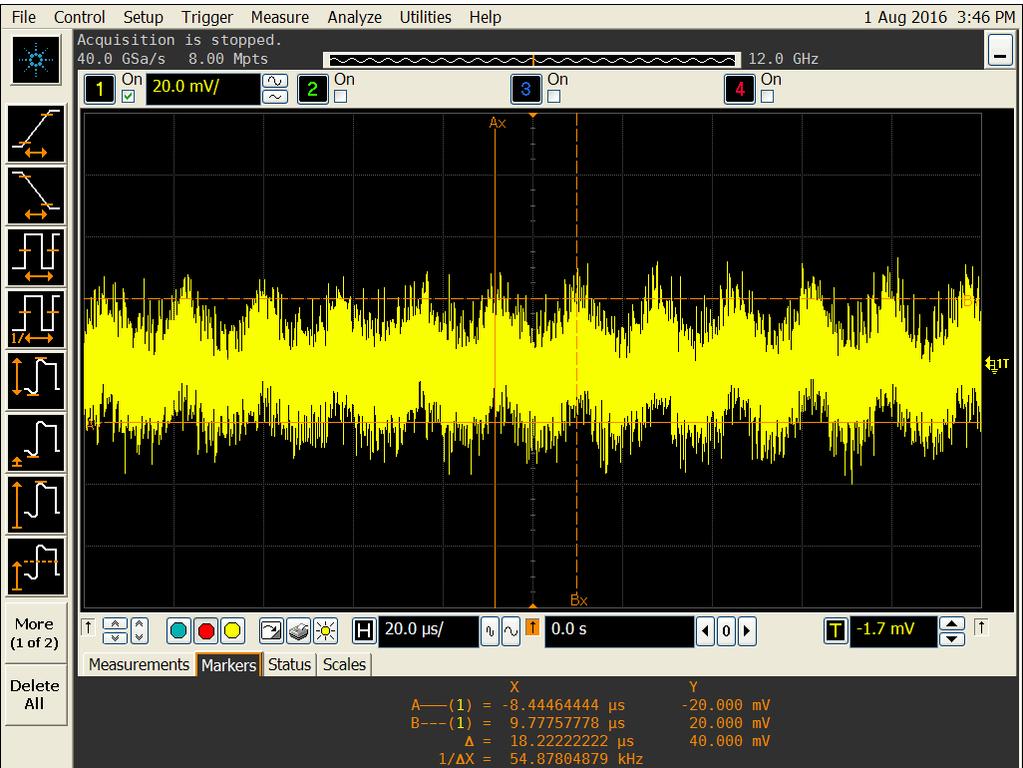This screenshot has height=768, width=1023.
Task: Select the period measurement icon
Action: click(x=37, y=257)
